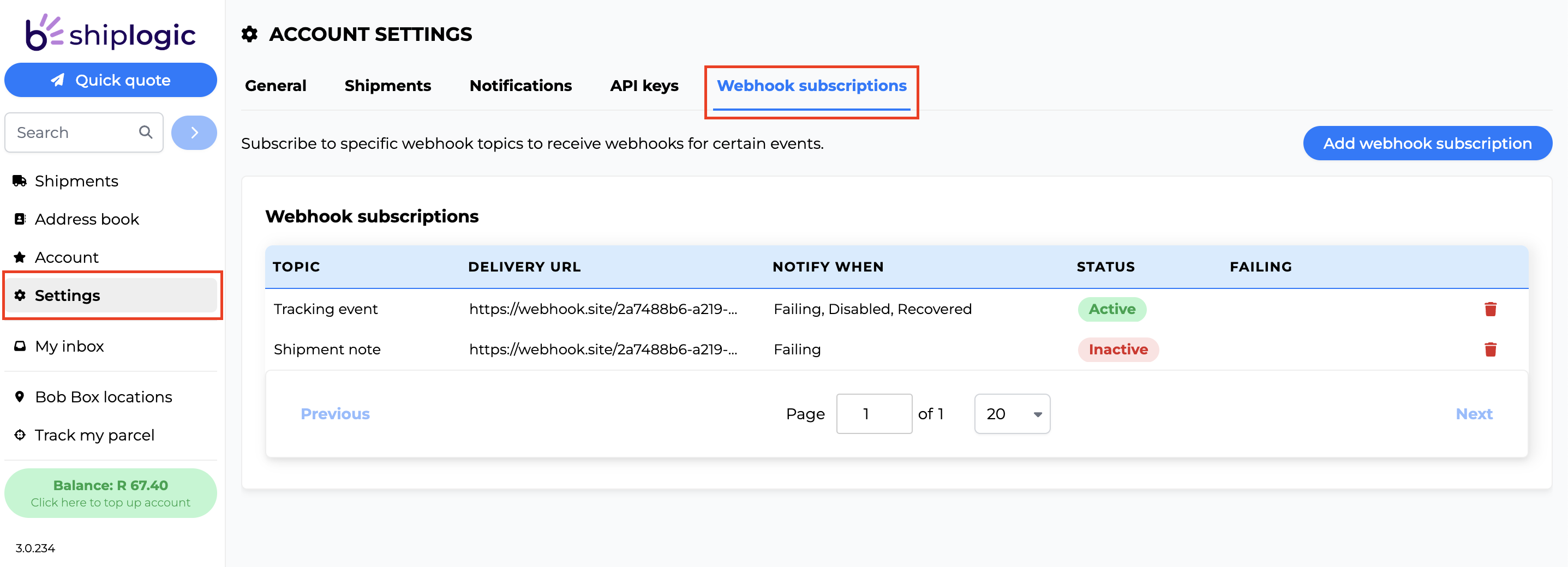
Task: Click the Bob Box locations pin icon
Action: 20,397
